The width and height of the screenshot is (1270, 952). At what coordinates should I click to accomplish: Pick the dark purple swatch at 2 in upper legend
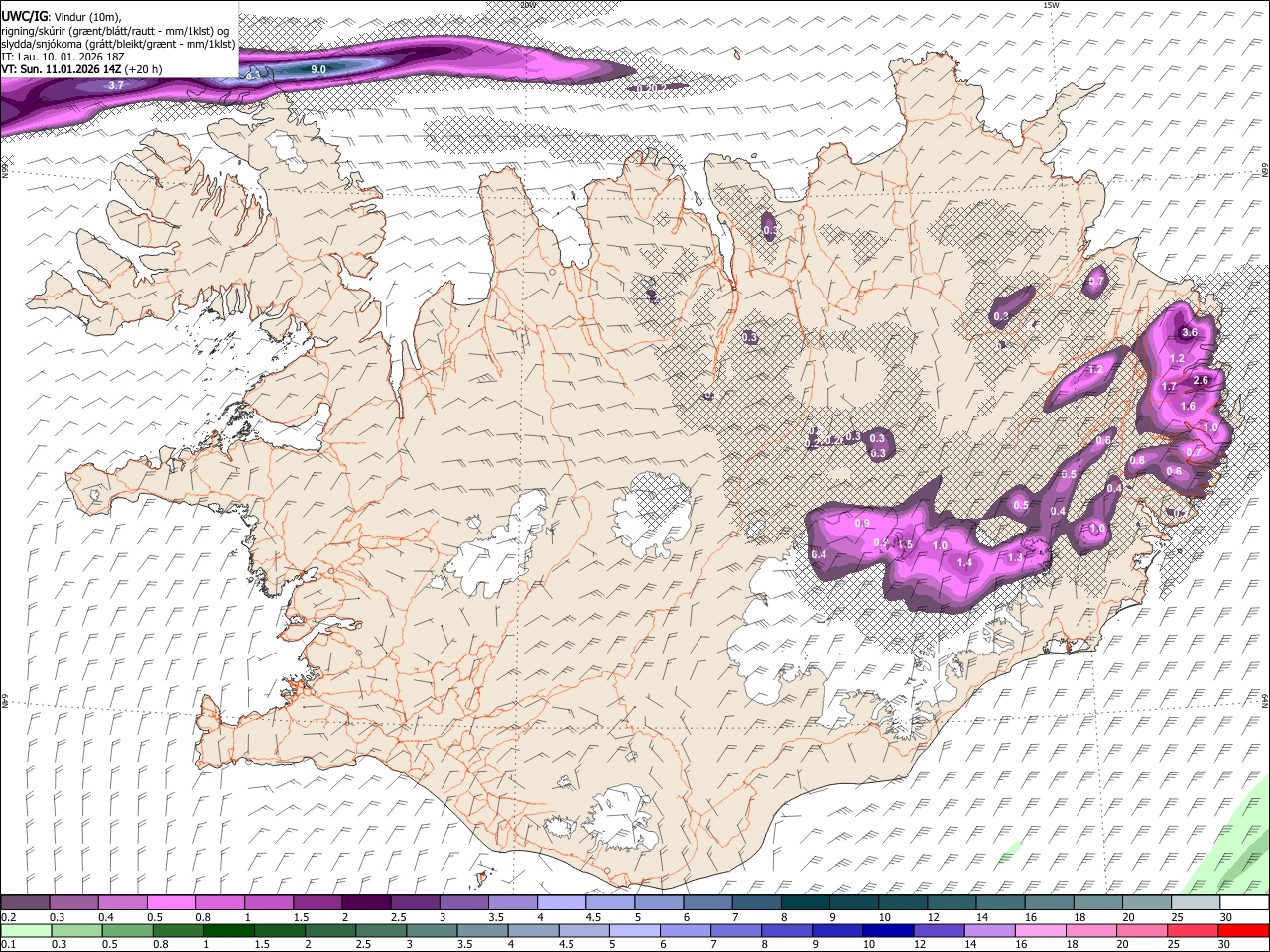(x=366, y=903)
